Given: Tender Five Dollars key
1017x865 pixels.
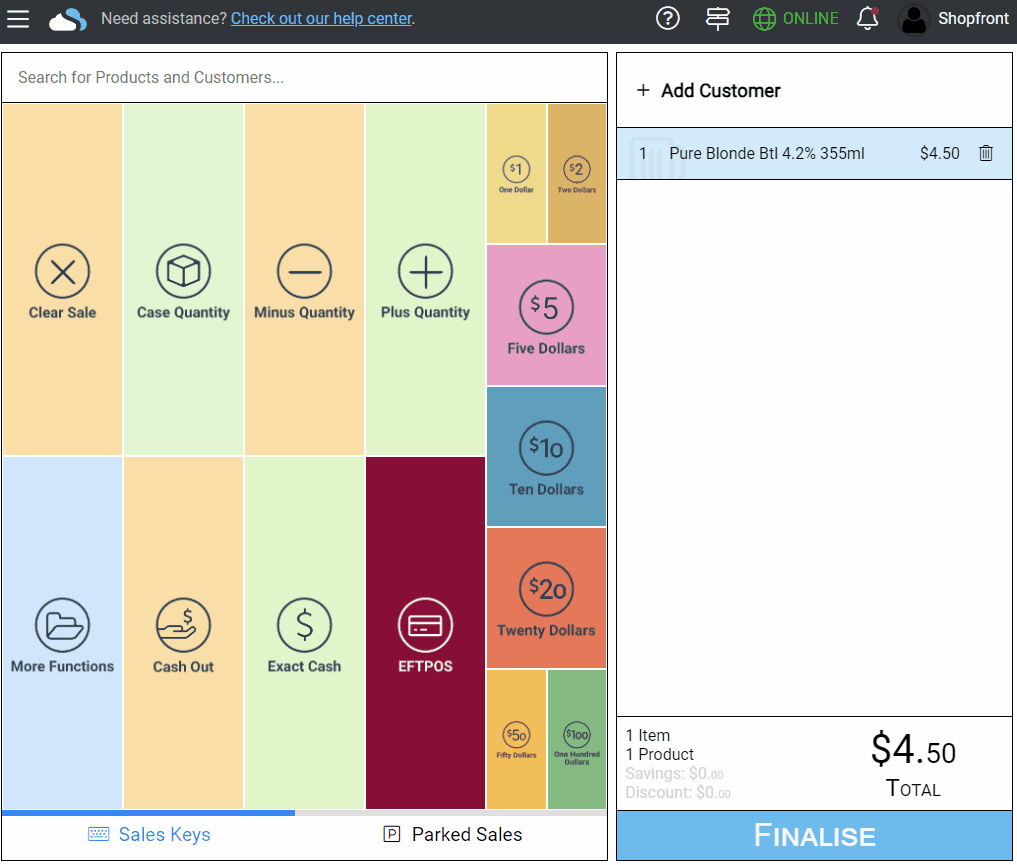Looking at the screenshot, I should point(546,315).
